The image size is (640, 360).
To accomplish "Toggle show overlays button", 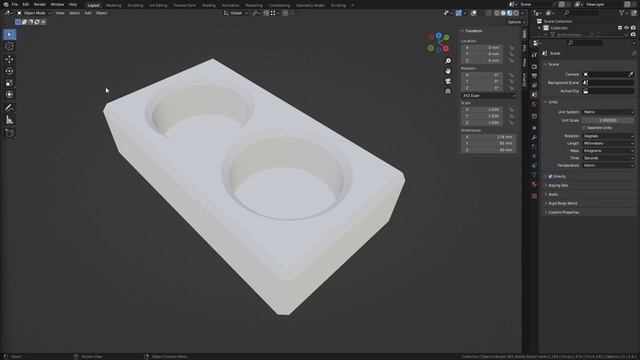I will click(473, 13).
